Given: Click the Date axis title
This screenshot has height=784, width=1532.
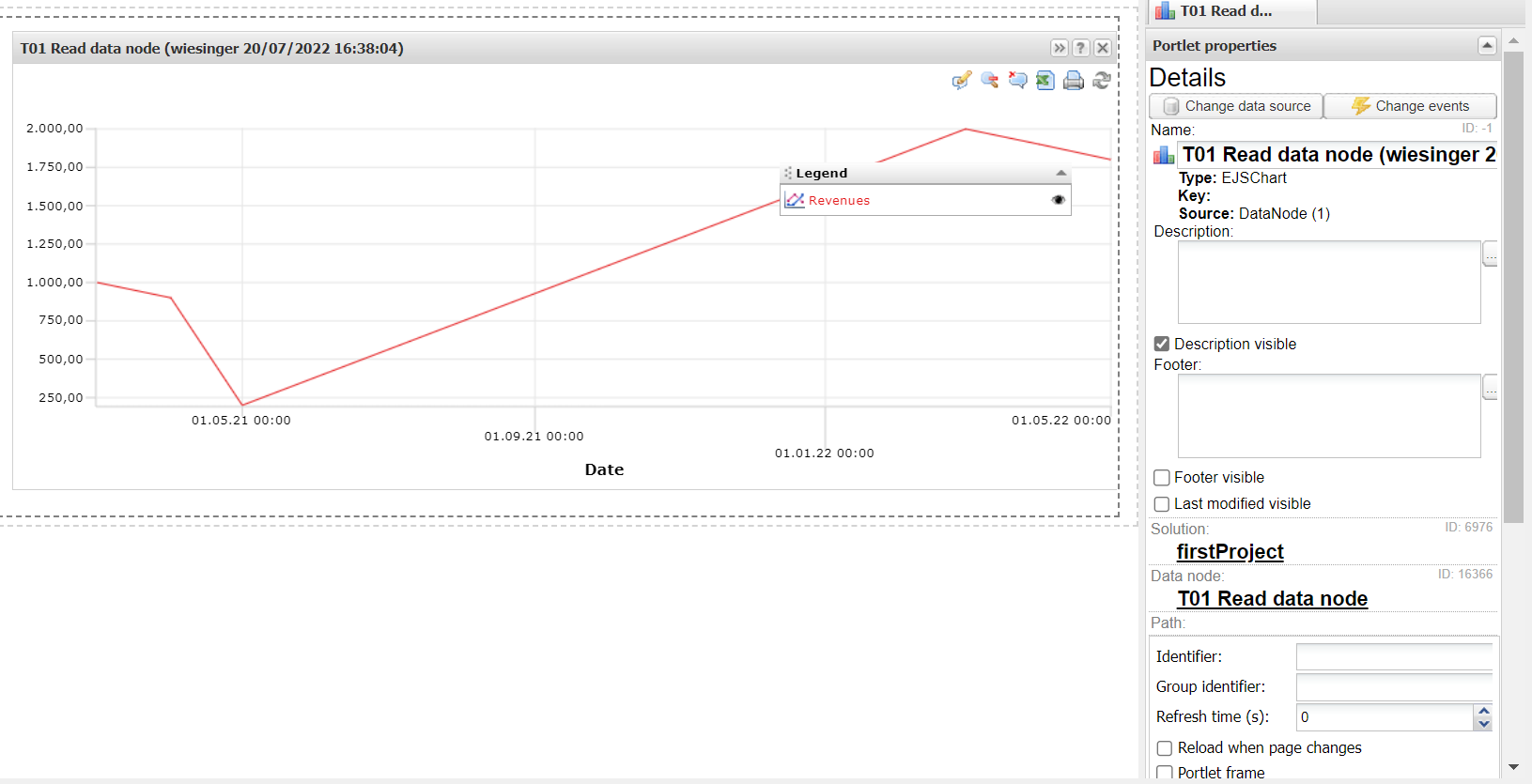Looking at the screenshot, I should [x=604, y=470].
